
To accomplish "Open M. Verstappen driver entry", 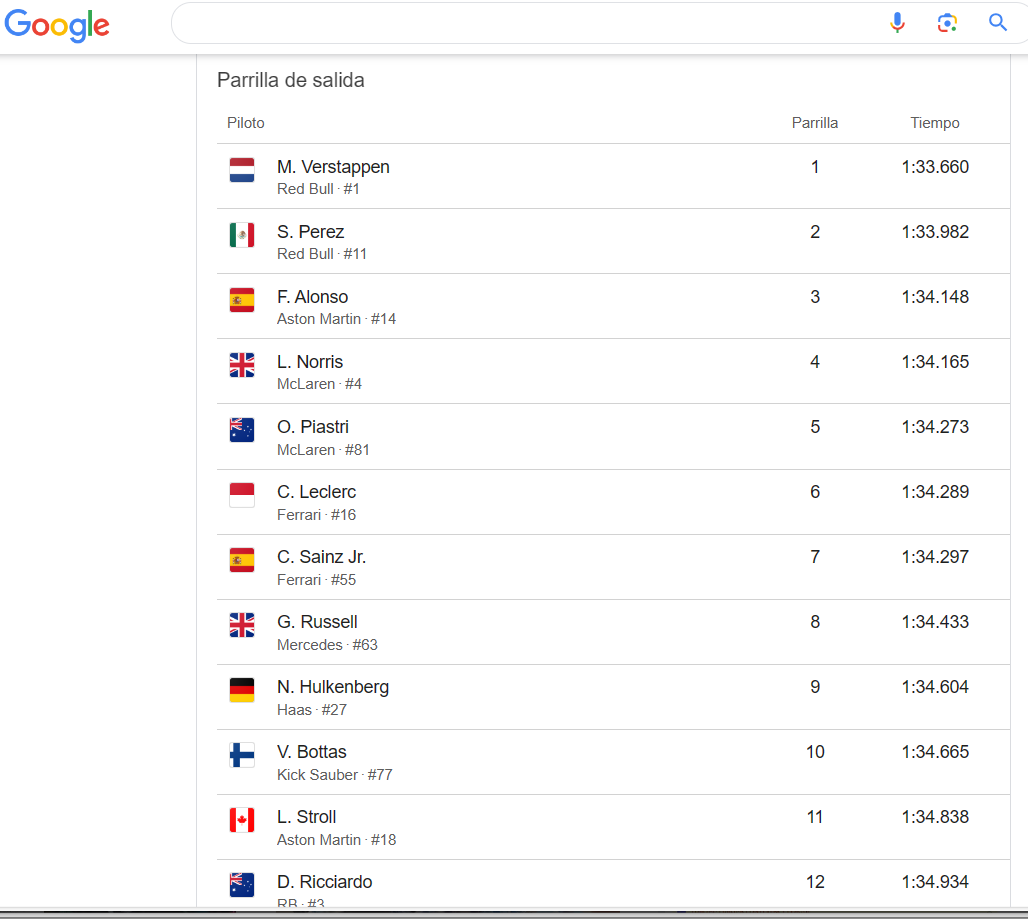I will (333, 167).
